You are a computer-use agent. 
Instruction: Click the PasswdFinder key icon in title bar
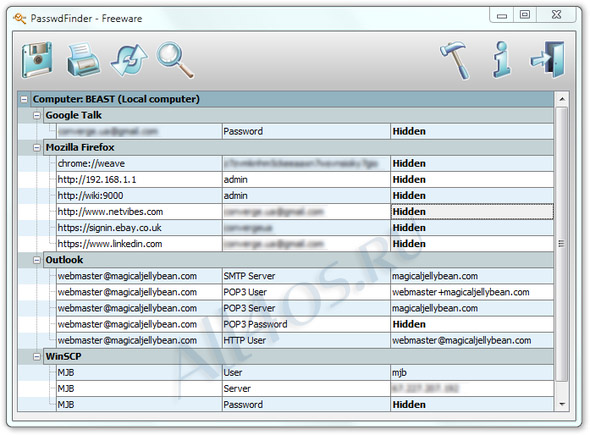coord(20,18)
